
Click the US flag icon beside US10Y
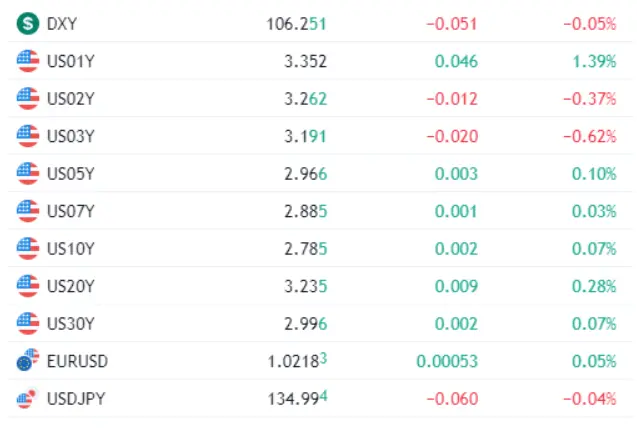28,248
